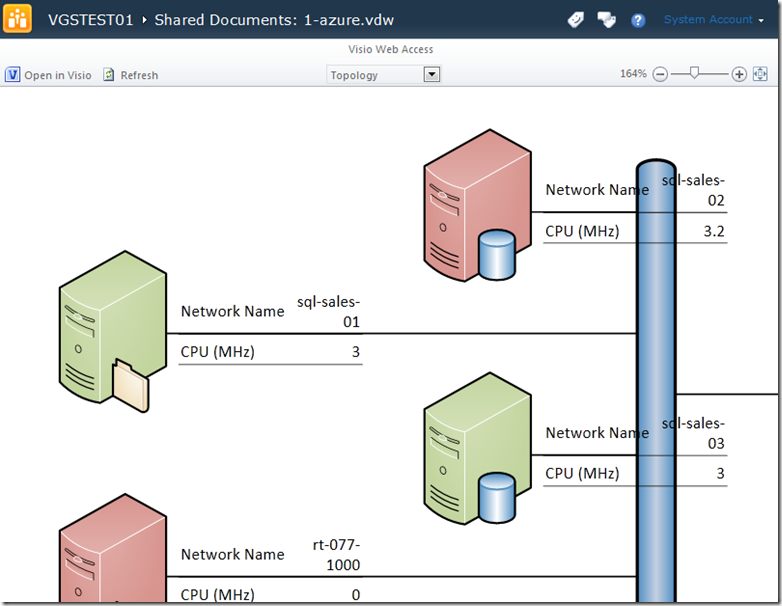
Task: Click CPU value 0 for rt-077-1000
Action: click(356, 595)
